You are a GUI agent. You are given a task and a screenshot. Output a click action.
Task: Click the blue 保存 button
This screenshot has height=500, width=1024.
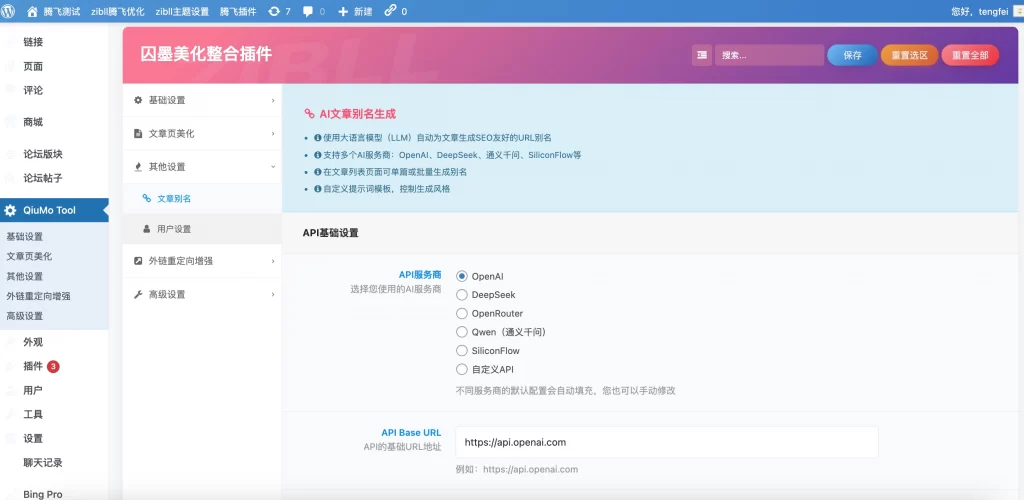[852, 55]
